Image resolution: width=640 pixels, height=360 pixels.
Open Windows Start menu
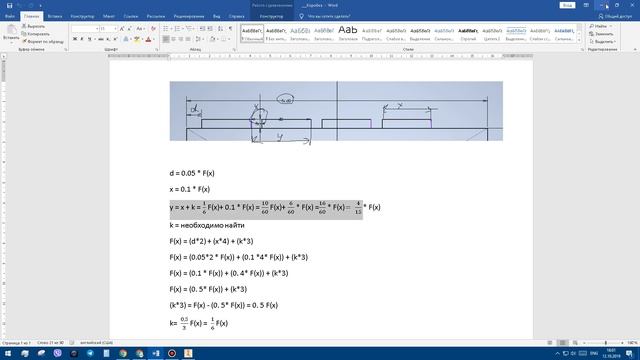(x=8, y=353)
